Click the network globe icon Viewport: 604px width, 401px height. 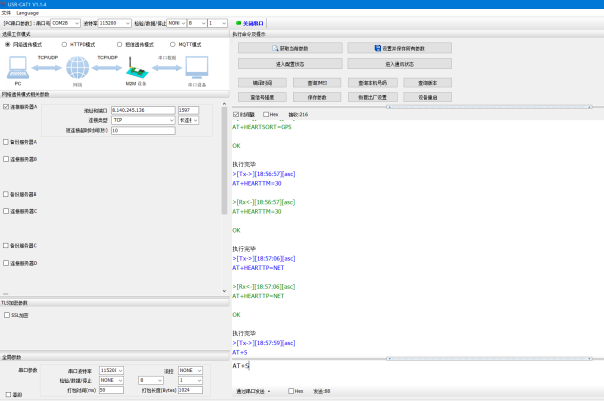(77, 68)
